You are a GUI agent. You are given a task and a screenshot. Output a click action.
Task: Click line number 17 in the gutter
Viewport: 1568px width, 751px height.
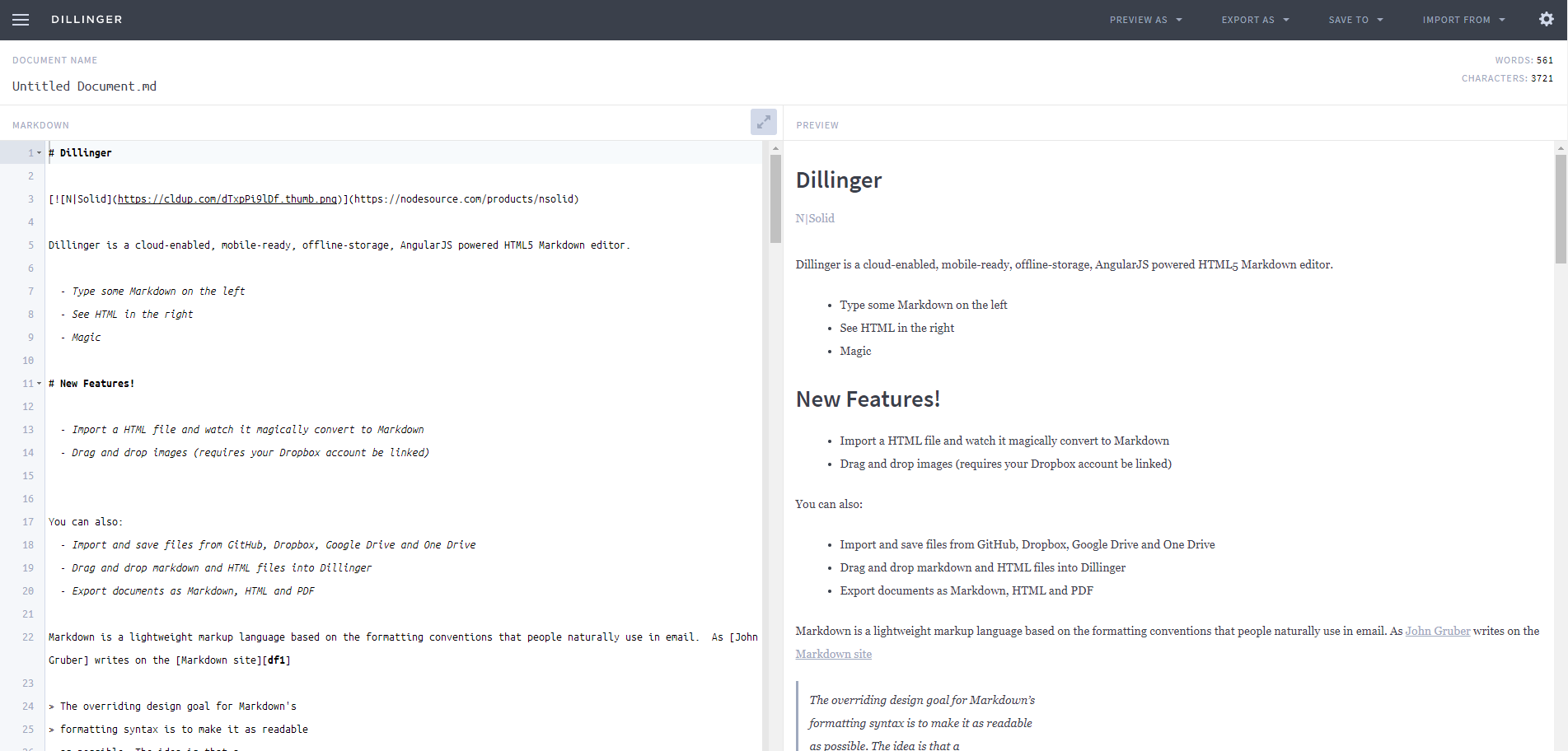(x=28, y=522)
